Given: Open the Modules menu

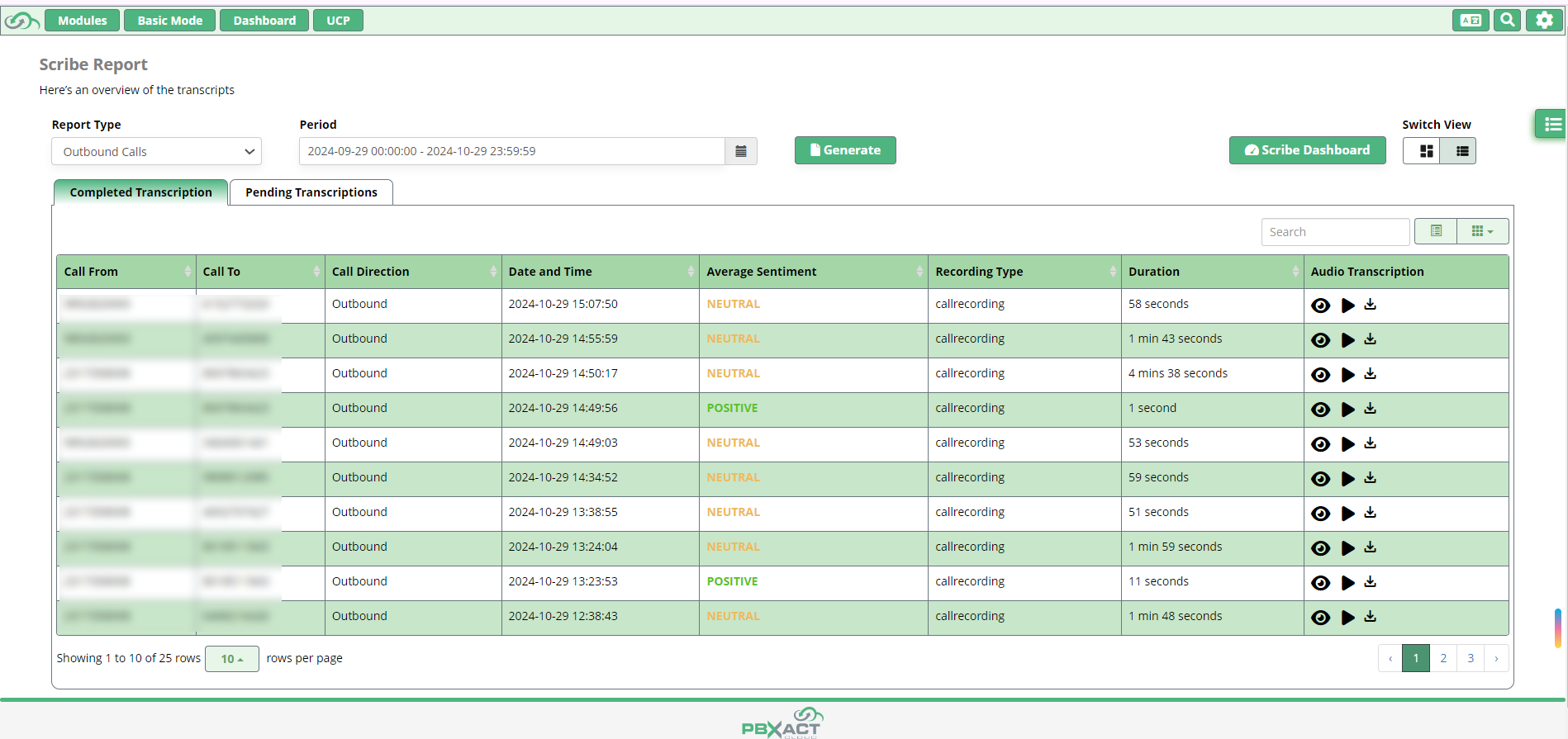Looking at the screenshot, I should tap(82, 21).
